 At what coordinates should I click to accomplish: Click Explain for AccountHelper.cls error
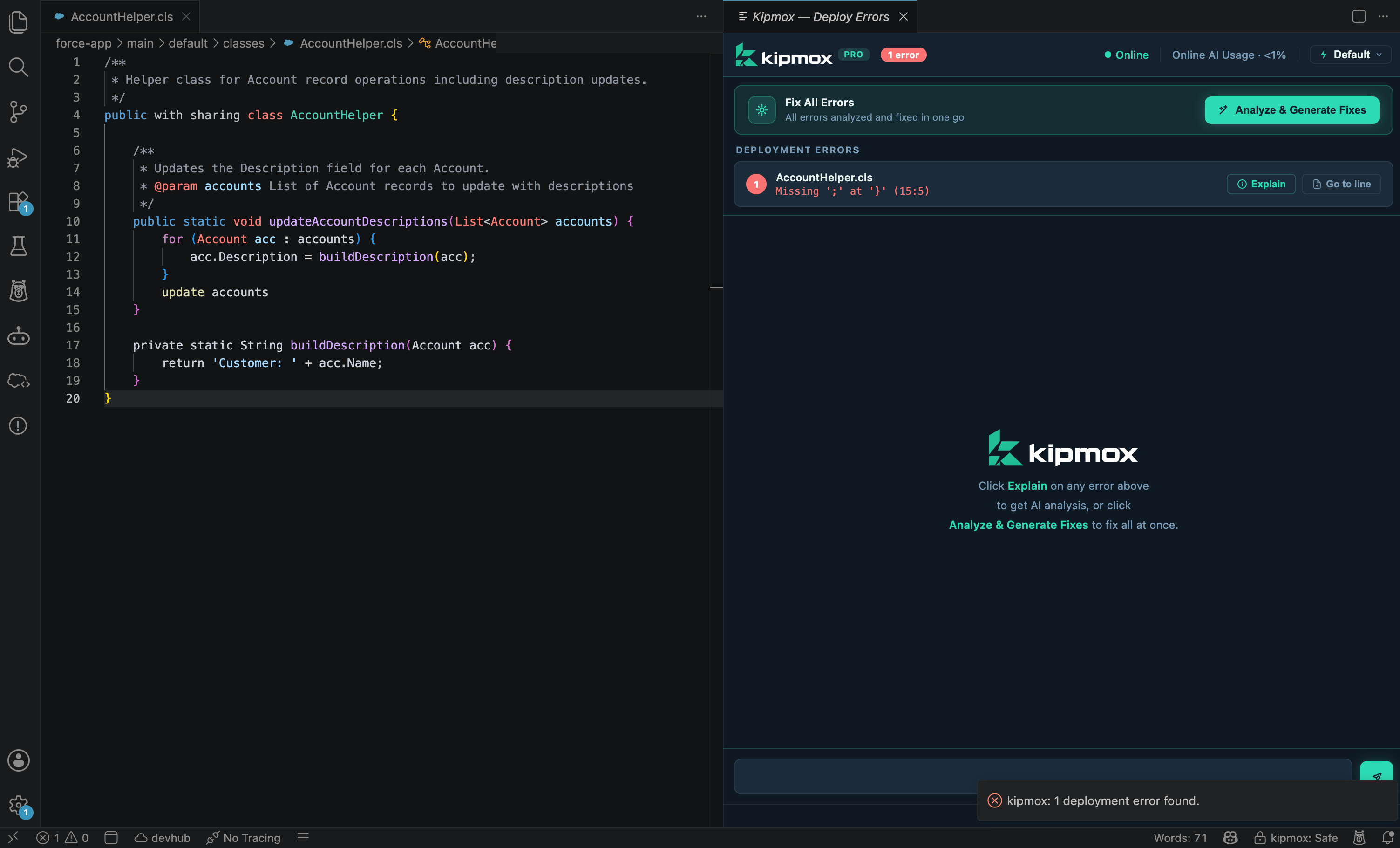pyautogui.click(x=1261, y=184)
